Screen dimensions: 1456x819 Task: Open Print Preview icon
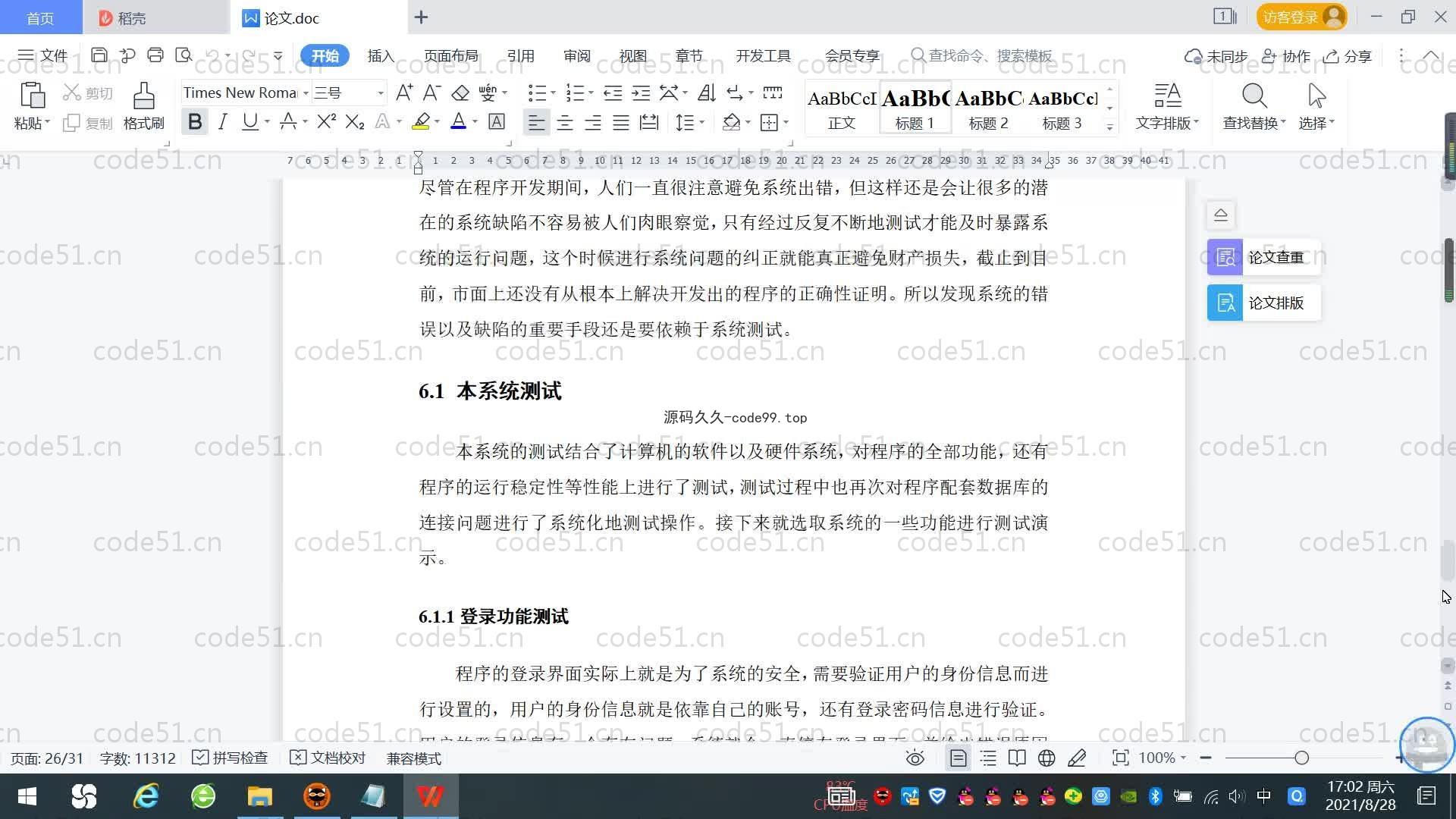click(x=184, y=55)
